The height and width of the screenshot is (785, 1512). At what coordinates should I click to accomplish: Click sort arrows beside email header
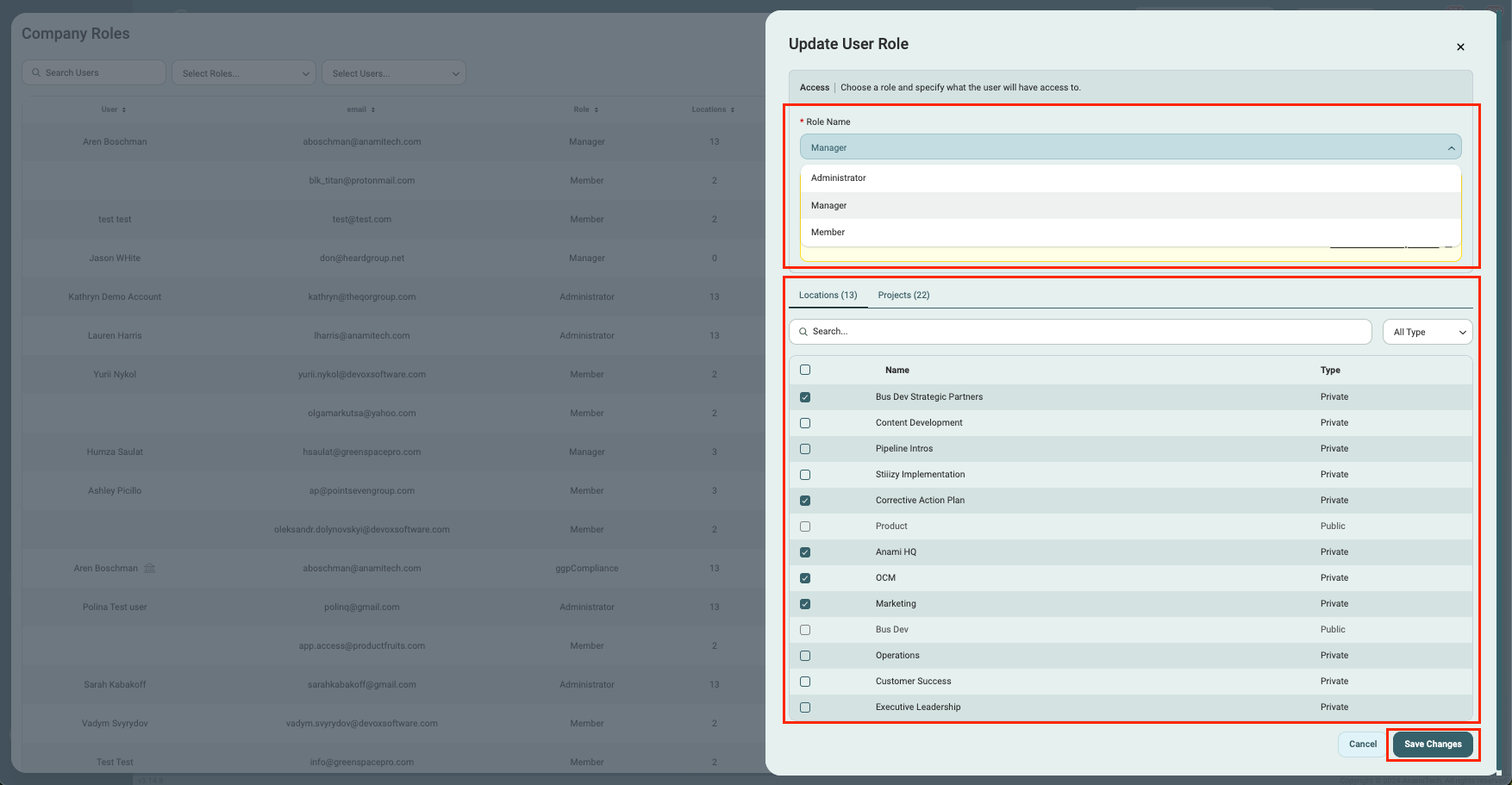[x=373, y=110]
